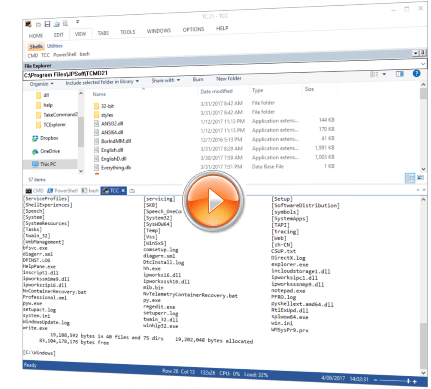Select the Dropbox icon in navigation tree
431x389 pixels.
(35, 138)
